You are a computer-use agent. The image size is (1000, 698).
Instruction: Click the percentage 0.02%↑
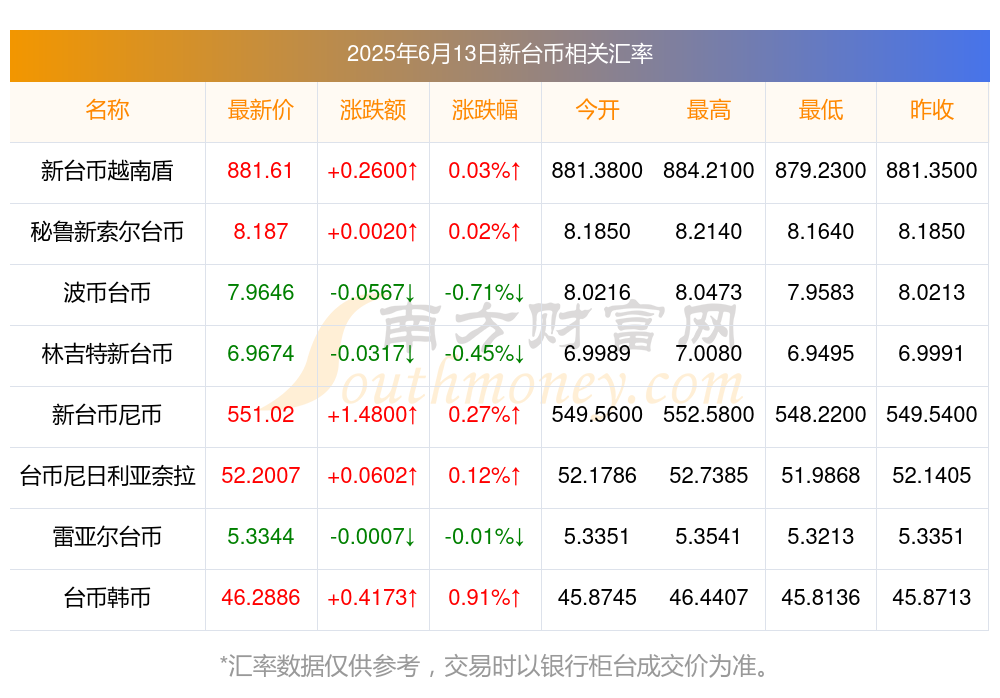click(x=485, y=231)
